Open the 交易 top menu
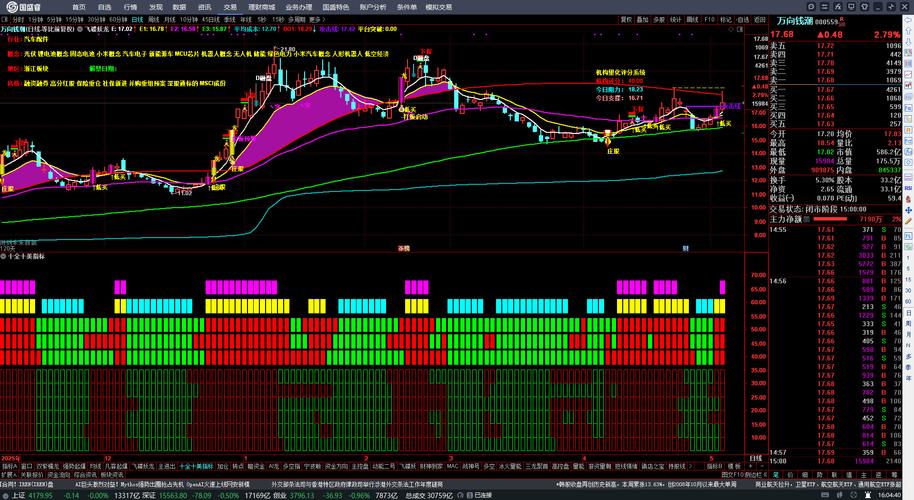The width and height of the screenshot is (914, 500). [x=230, y=7]
